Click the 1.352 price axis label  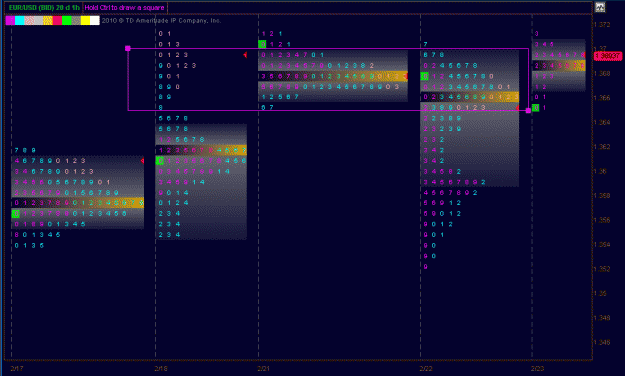point(602,269)
